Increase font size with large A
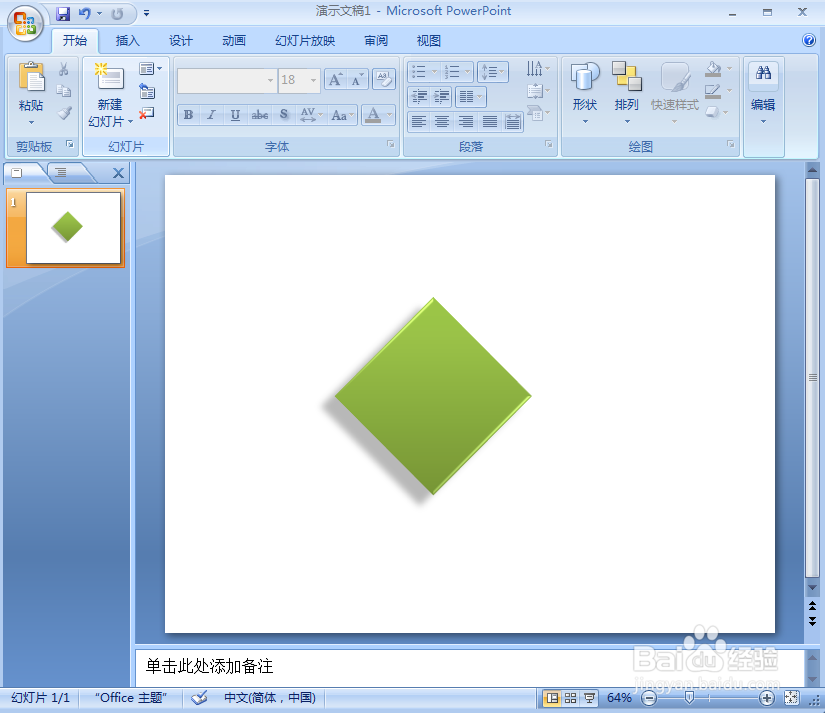Image resolution: width=825 pixels, height=713 pixels. [x=335, y=80]
